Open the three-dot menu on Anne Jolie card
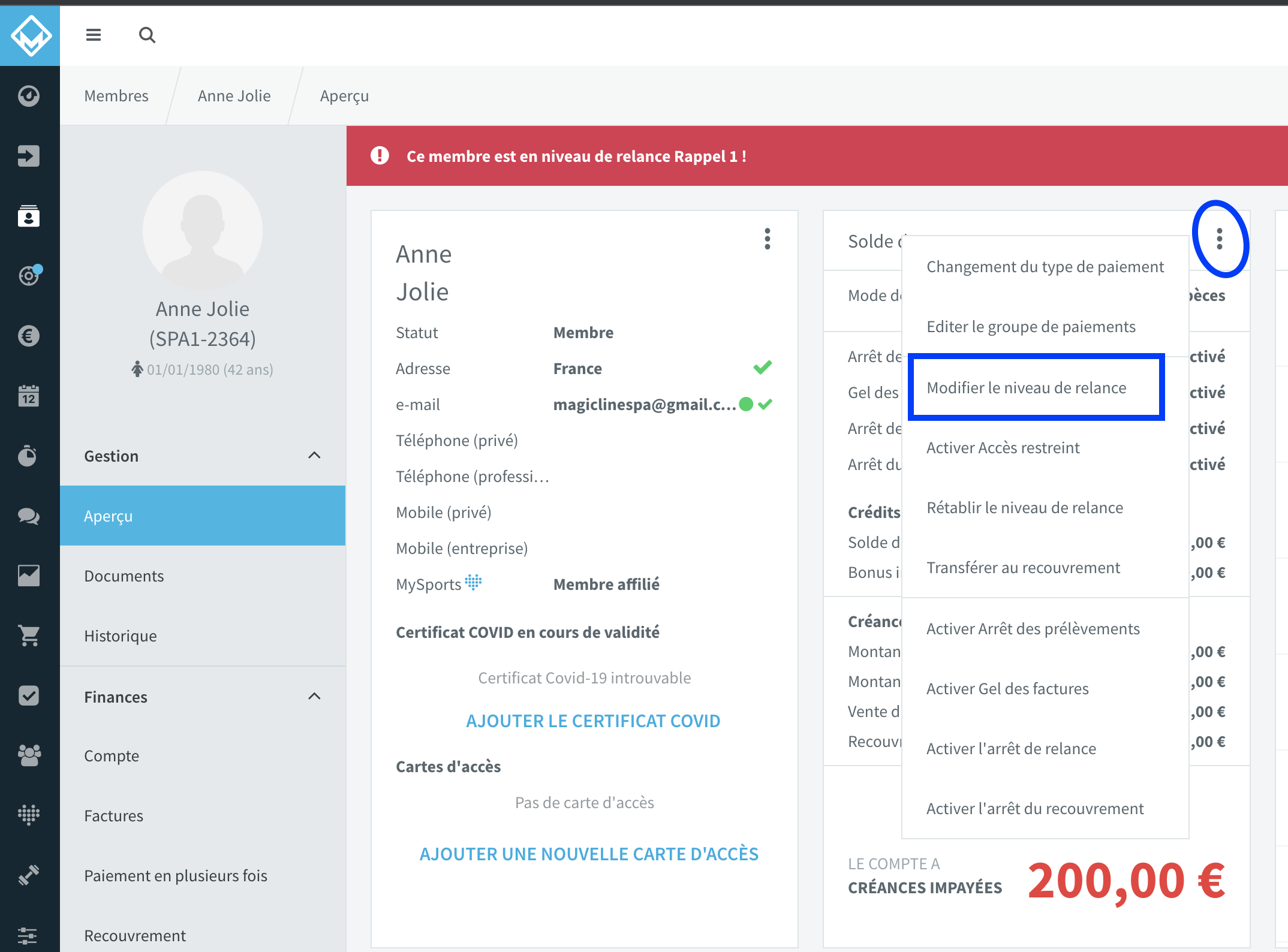 767,239
